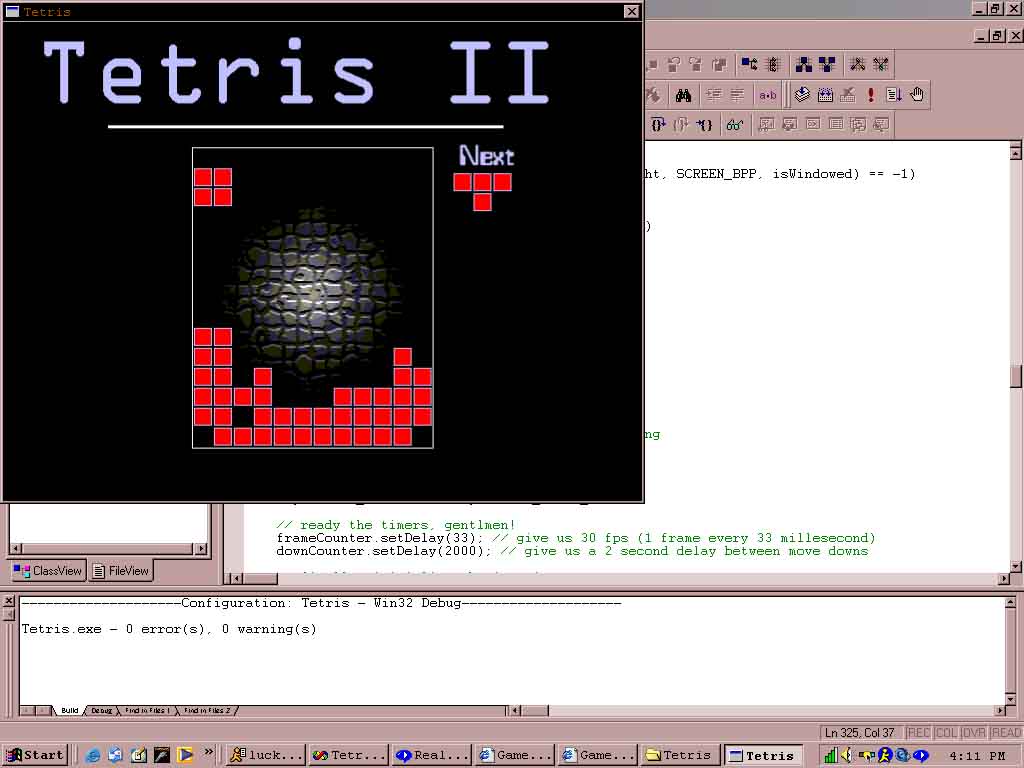The width and height of the screenshot is (1024, 768).
Task: Click the a•b whitespace toolbar icon
Action: (x=767, y=95)
